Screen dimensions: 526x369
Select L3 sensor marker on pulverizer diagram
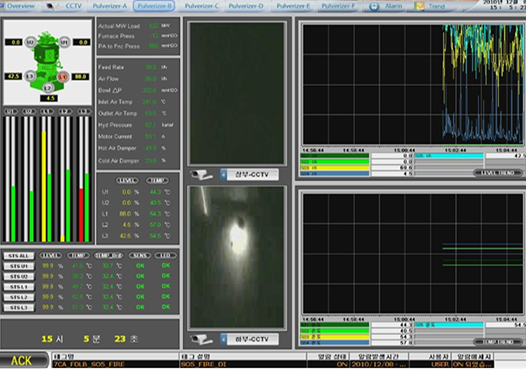[x=30, y=76]
